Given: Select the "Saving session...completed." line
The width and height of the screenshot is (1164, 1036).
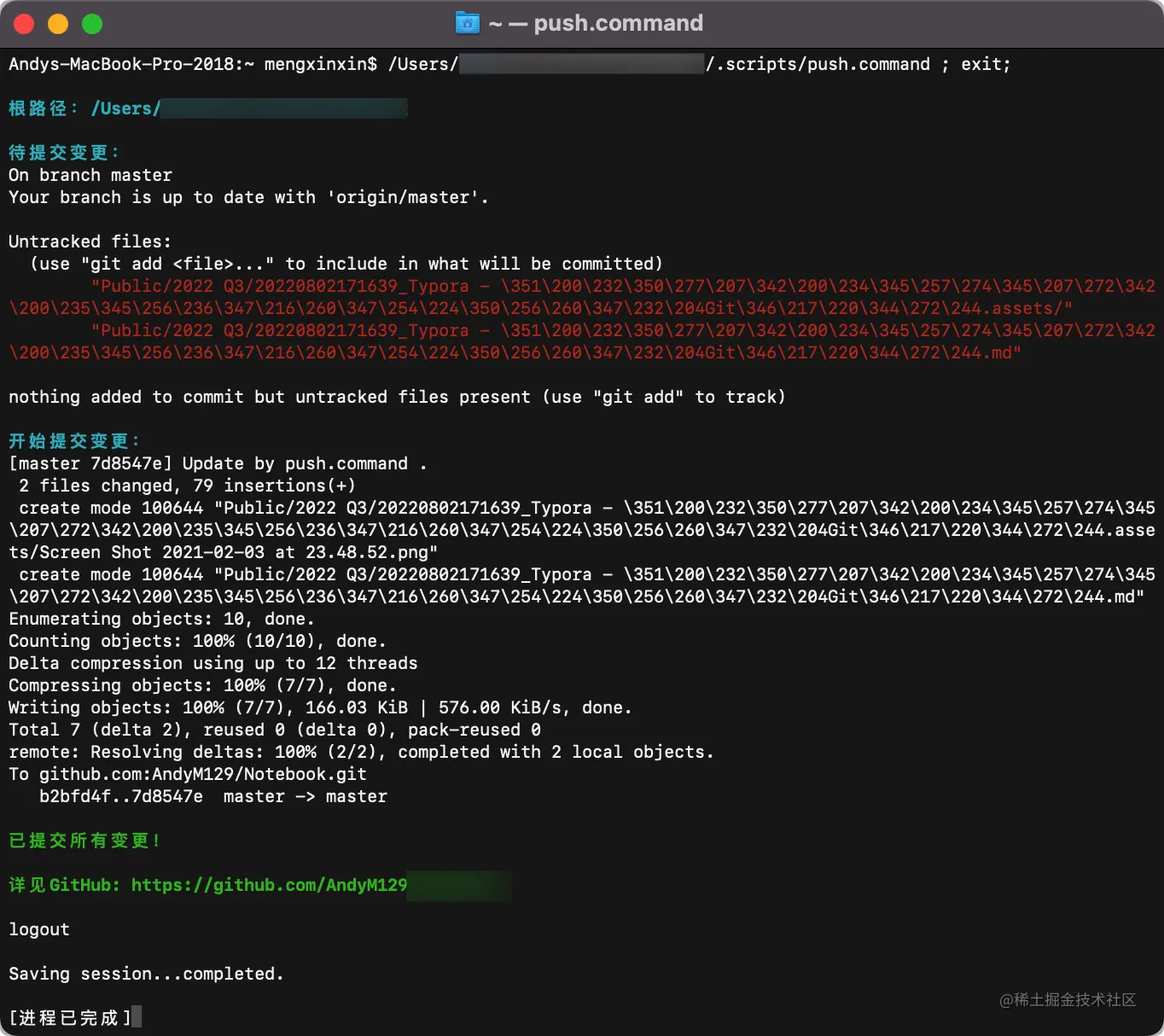Looking at the screenshot, I should tap(146, 974).
